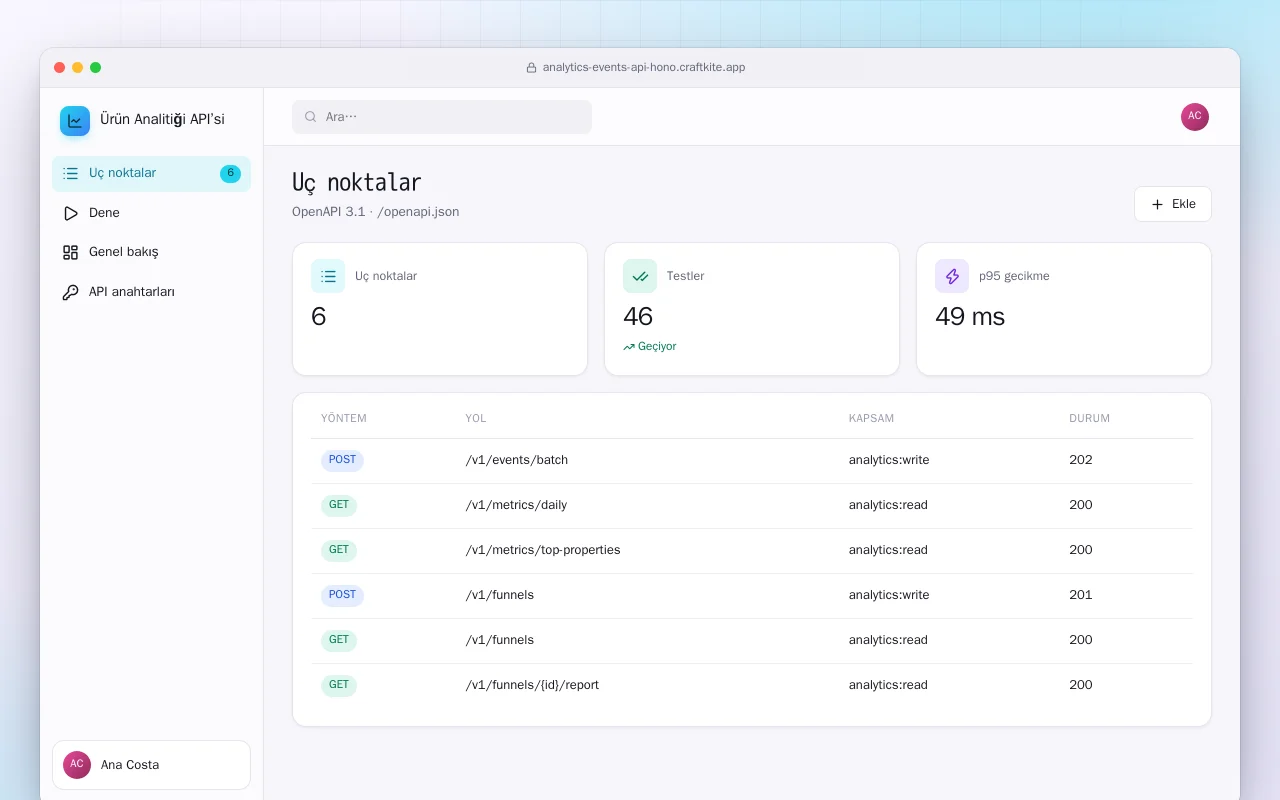
Task: Click analytics:write in /v1/events/batch row
Action: [889, 460]
